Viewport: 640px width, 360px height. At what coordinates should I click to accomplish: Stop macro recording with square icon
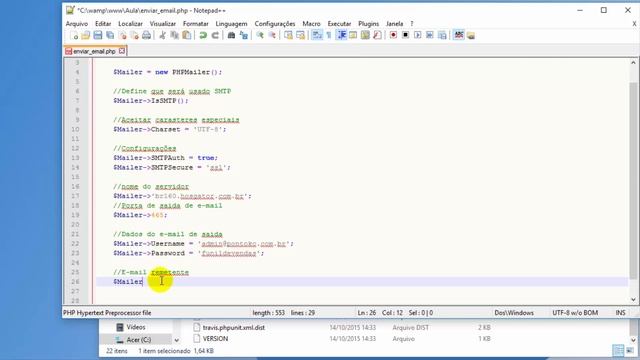[405, 36]
